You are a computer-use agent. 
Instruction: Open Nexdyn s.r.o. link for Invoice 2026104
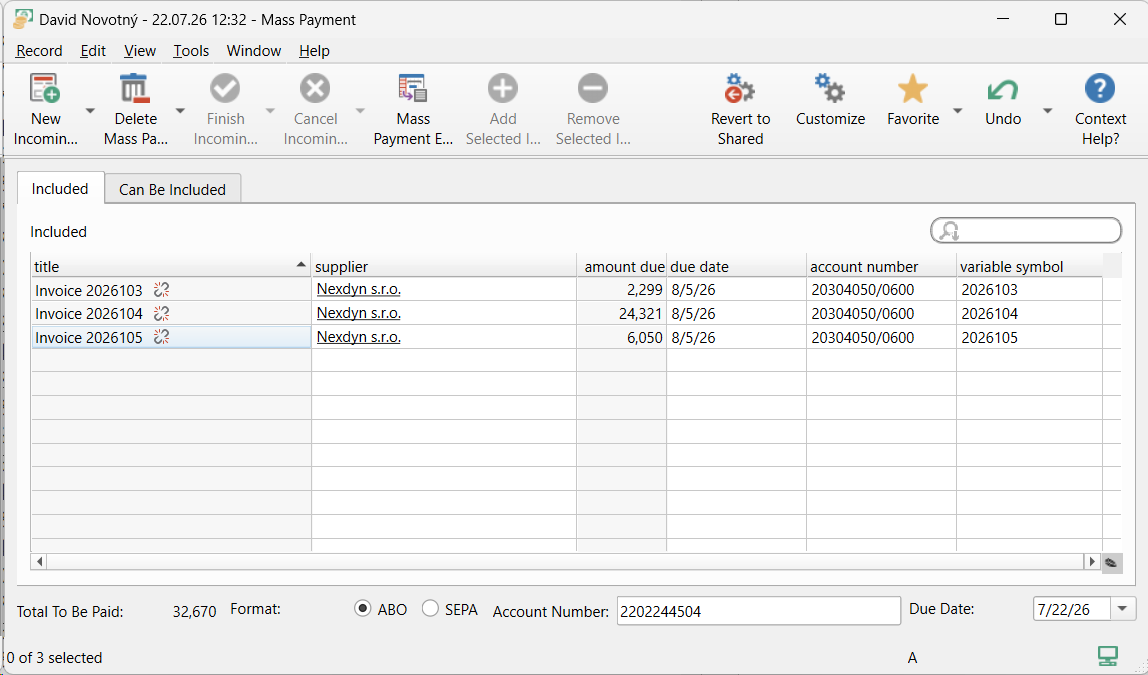tap(358, 313)
